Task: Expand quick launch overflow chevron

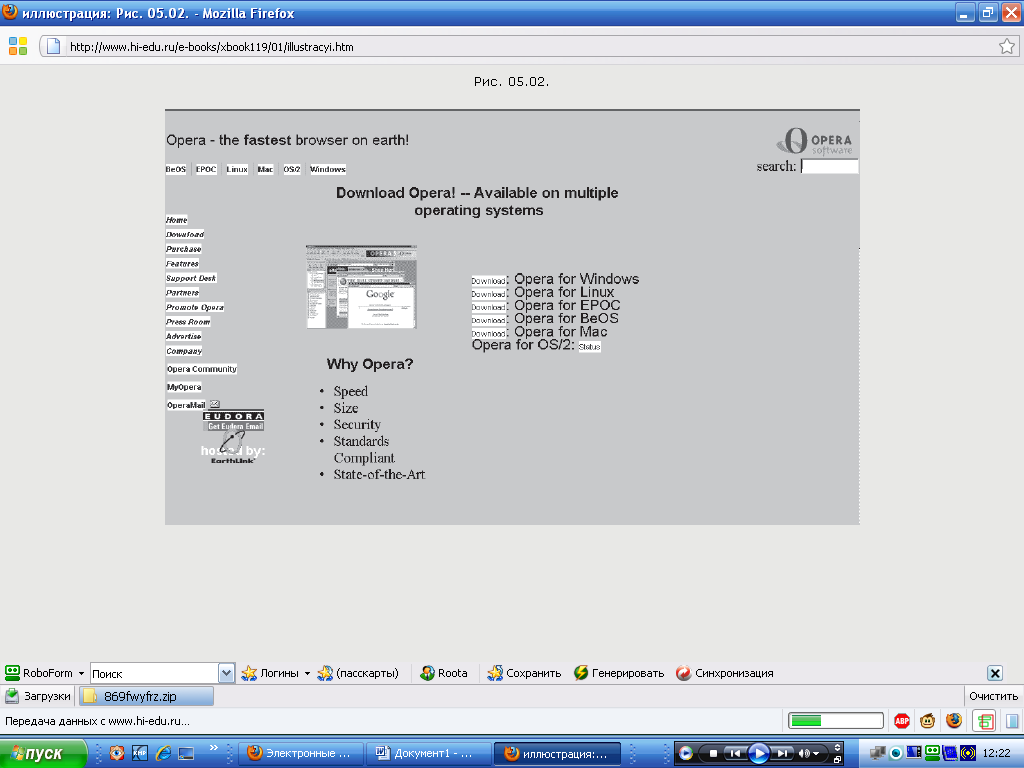Action: 214,748
